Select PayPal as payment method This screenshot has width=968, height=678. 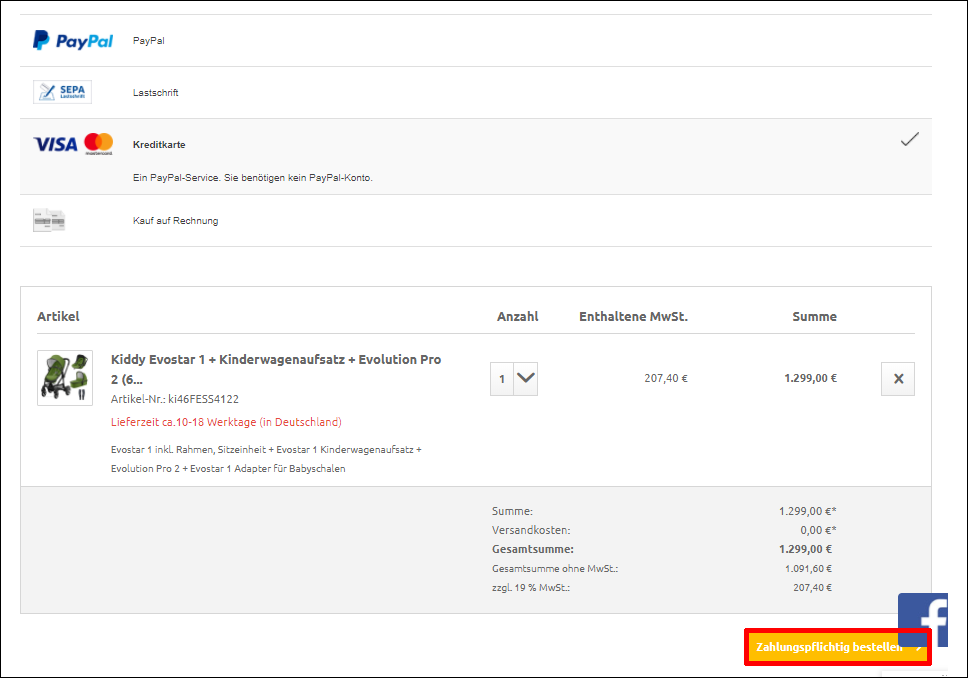pyautogui.click(x=475, y=41)
